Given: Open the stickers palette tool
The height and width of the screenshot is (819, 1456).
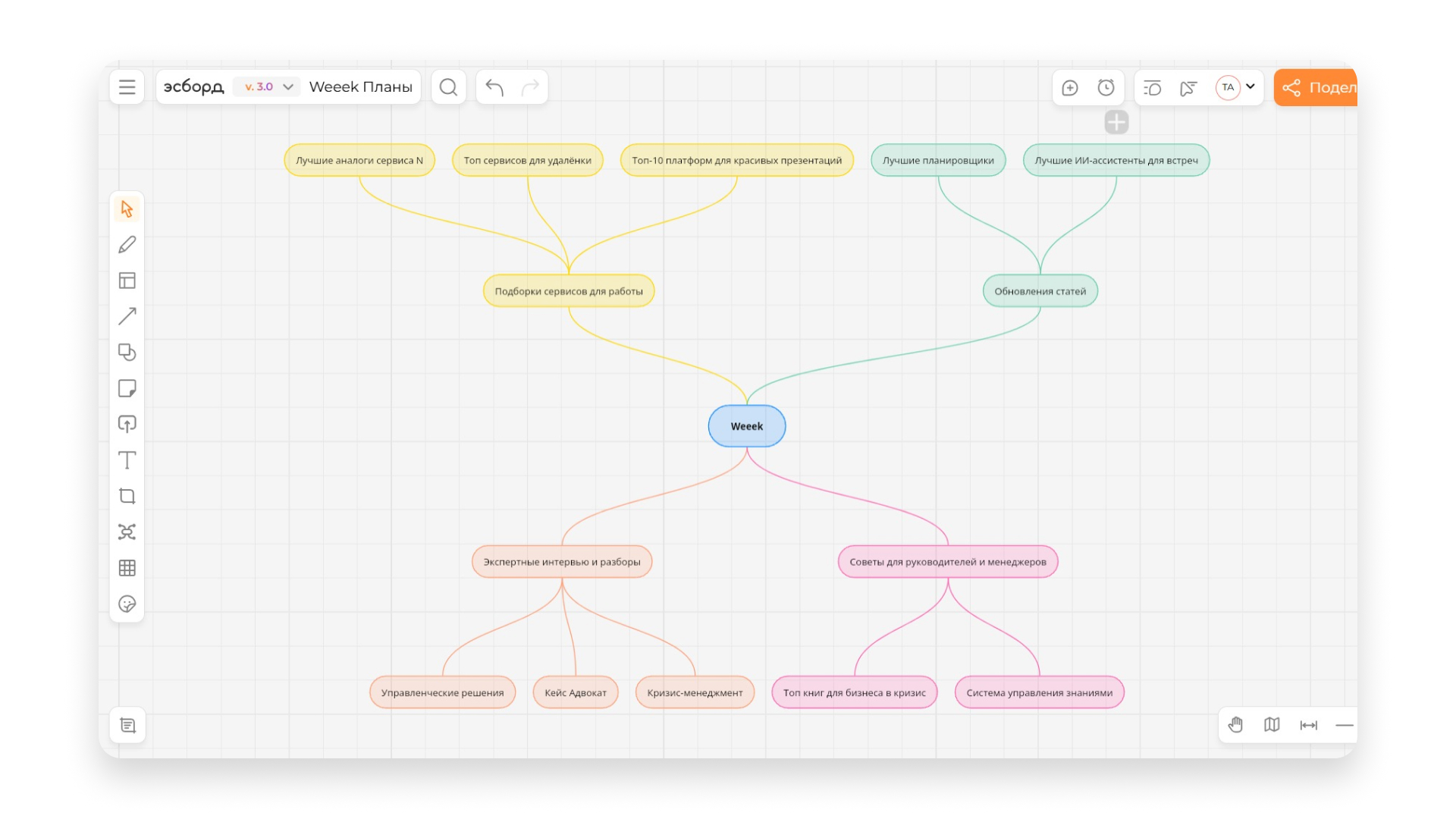Looking at the screenshot, I should [127, 604].
